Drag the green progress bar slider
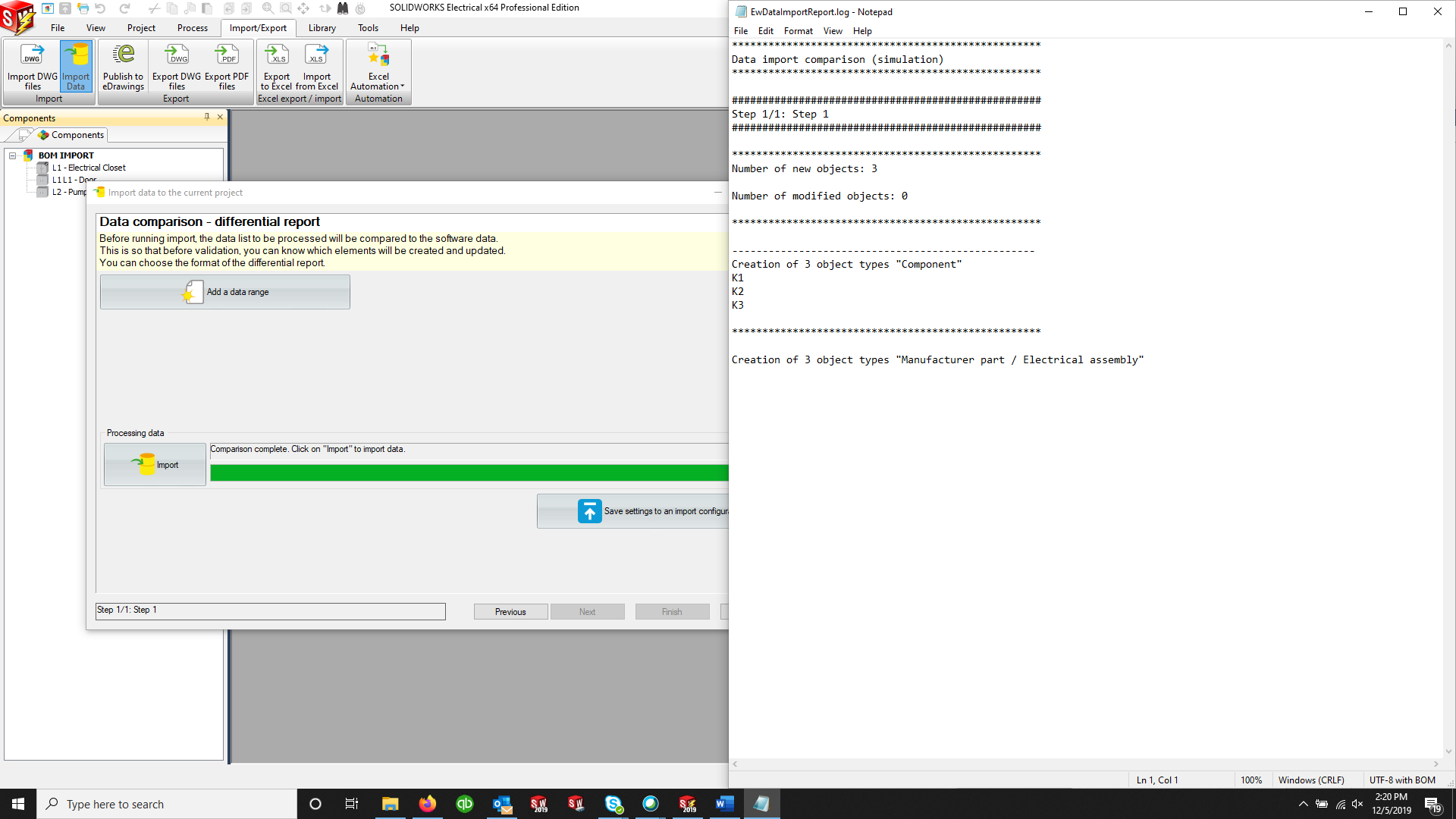Image resolution: width=1456 pixels, height=819 pixels. pos(468,470)
